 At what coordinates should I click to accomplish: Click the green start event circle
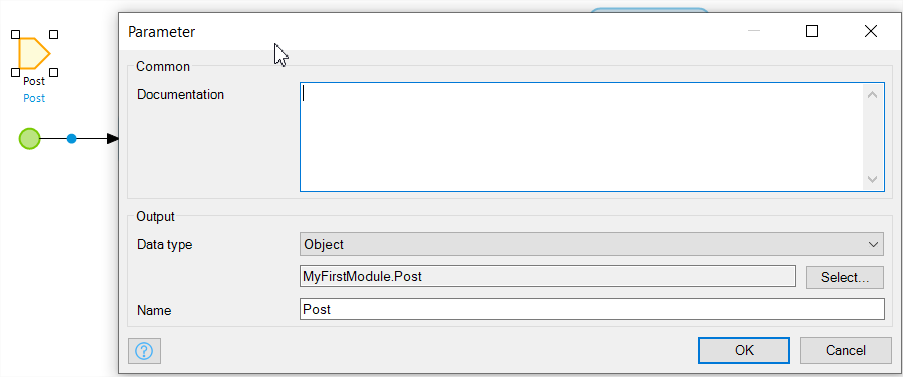coord(29,139)
